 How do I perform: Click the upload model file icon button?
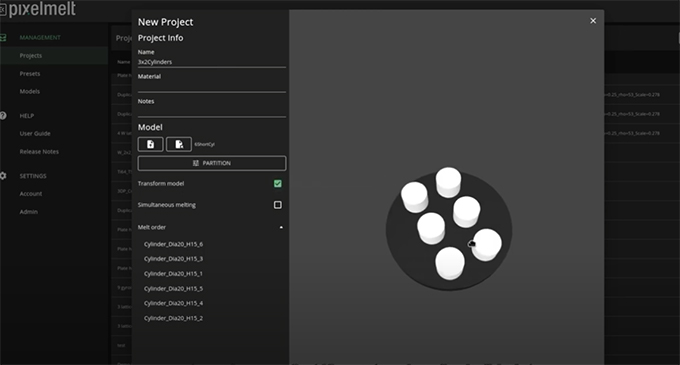pos(150,144)
